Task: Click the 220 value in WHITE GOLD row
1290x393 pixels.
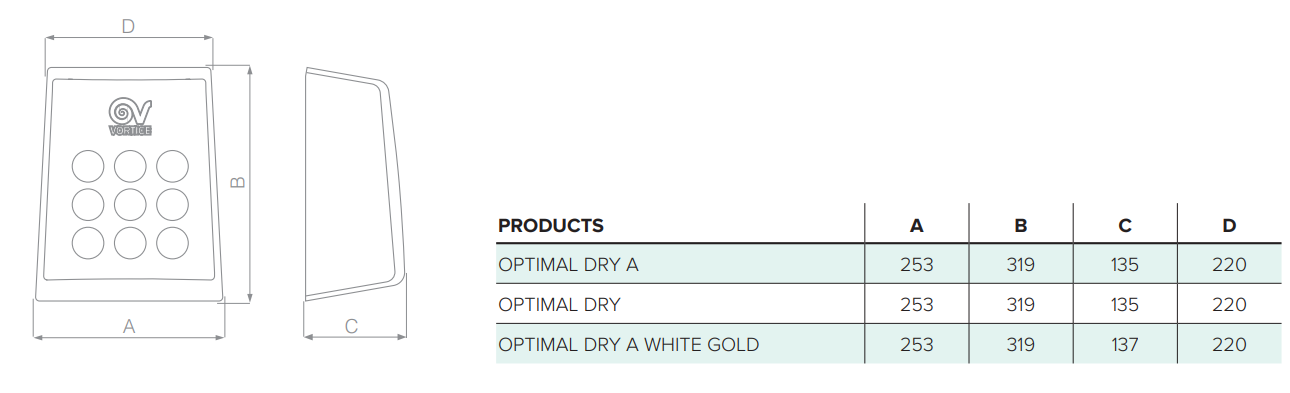Action: [x=1229, y=345]
